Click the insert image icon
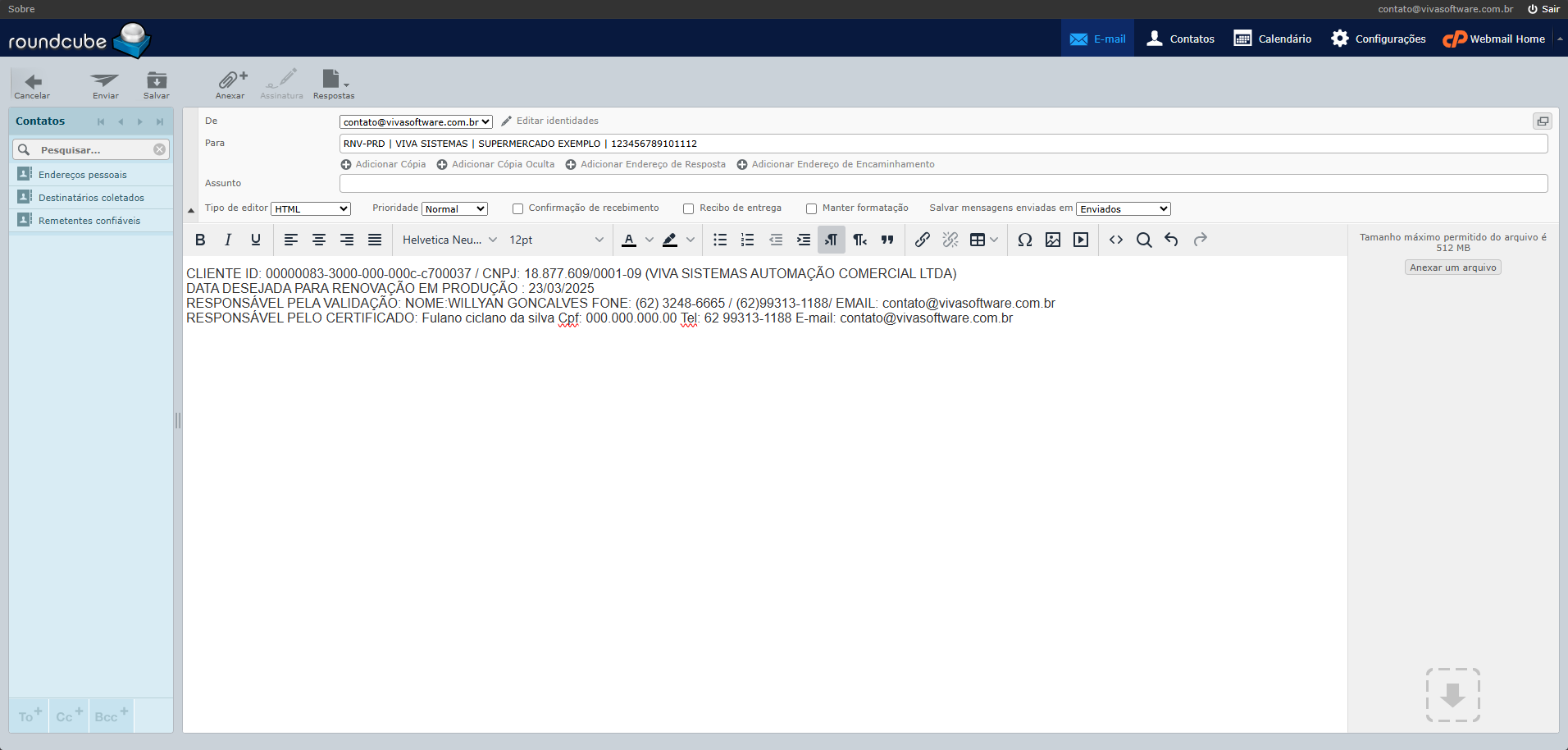 [x=1053, y=240]
